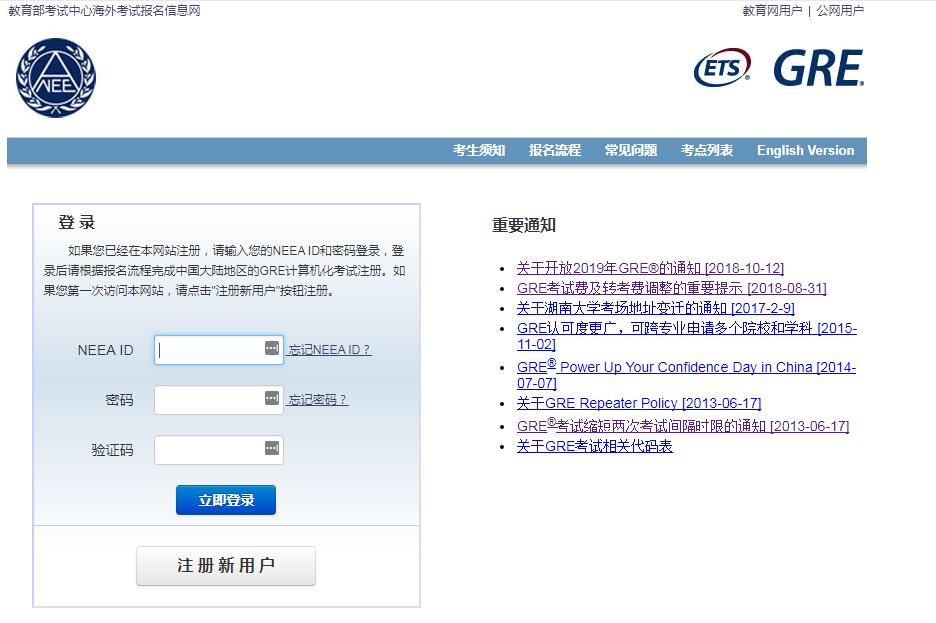Click the 忘记NEEA ID link
The width and height of the screenshot is (936, 623).
point(329,350)
